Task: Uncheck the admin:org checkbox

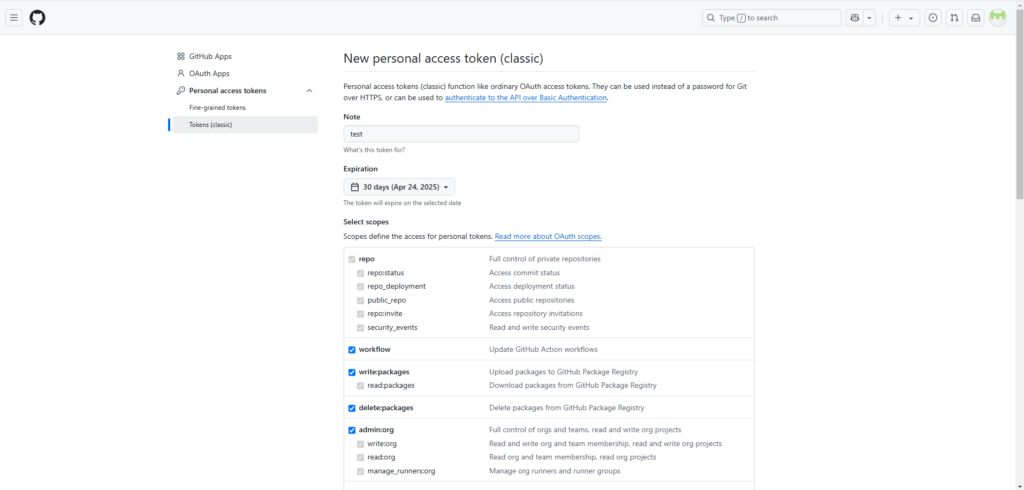Action: pyautogui.click(x=352, y=431)
